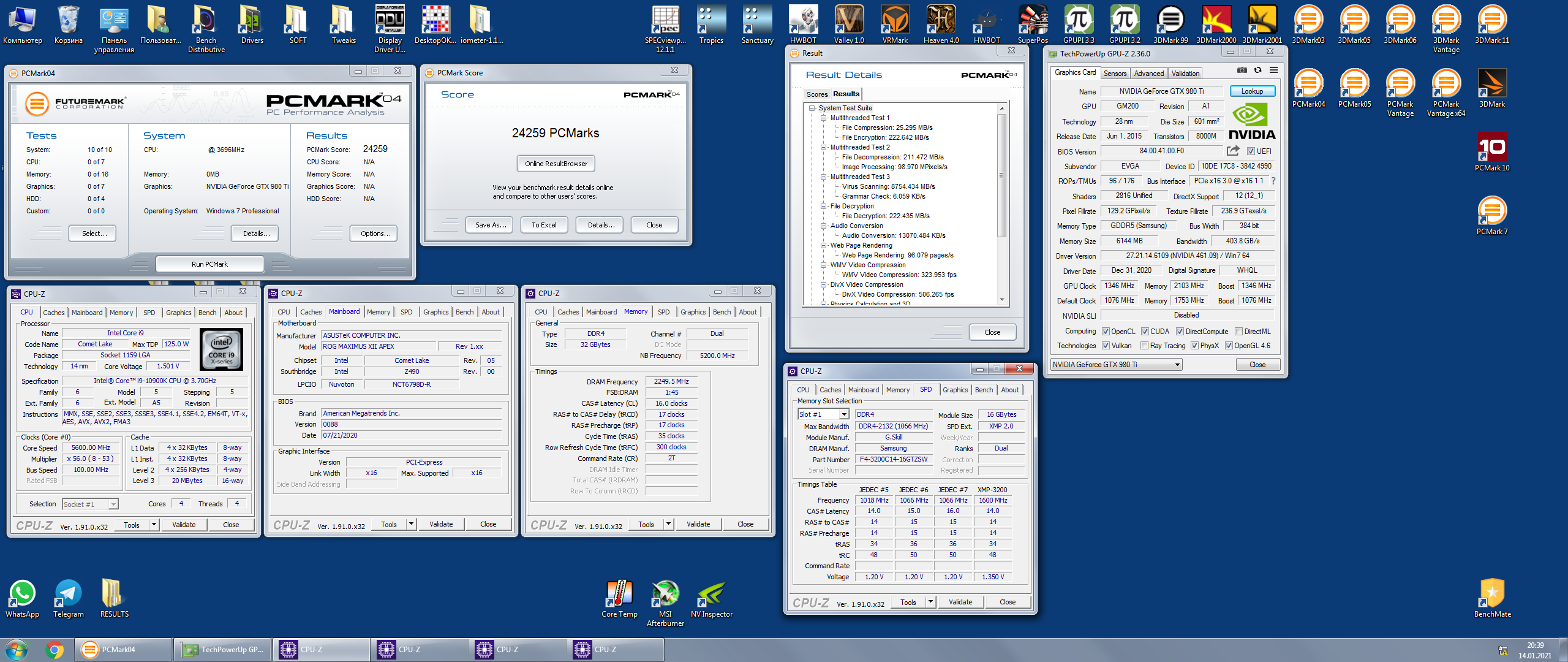The width and height of the screenshot is (1568, 662).
Task: Open the SuperPos desktop icon
Action: tap(1033, 25)
